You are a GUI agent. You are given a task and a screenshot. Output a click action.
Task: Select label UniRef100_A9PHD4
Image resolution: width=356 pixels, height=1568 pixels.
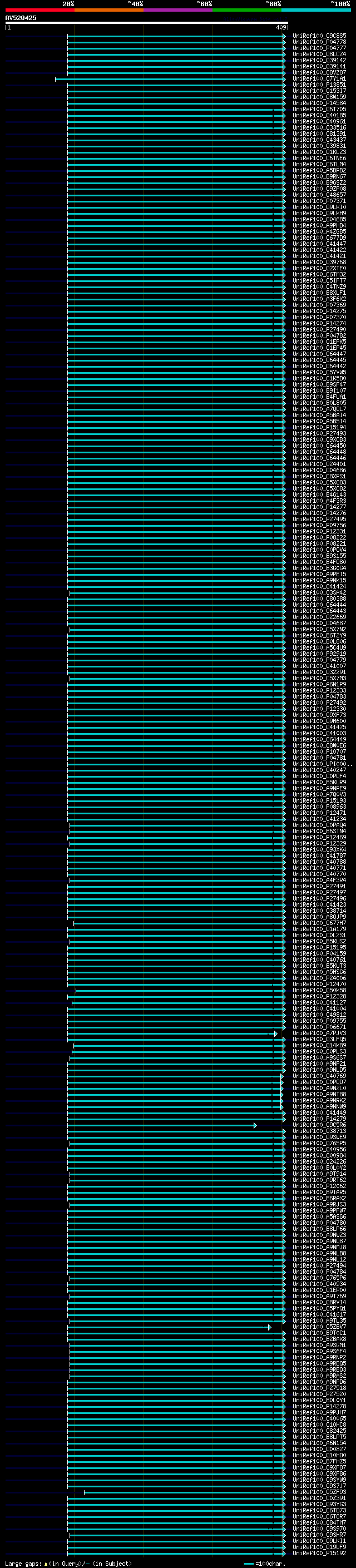click(x=319, y=225)
